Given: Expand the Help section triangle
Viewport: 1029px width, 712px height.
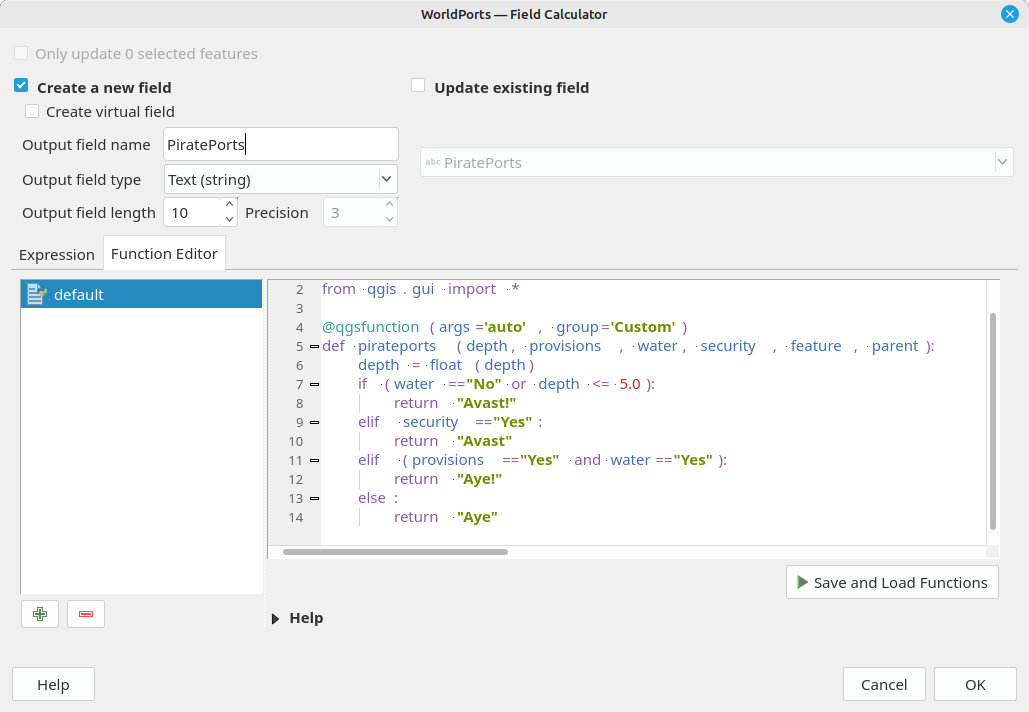Looking at the screenshot, I should [275, 618].
